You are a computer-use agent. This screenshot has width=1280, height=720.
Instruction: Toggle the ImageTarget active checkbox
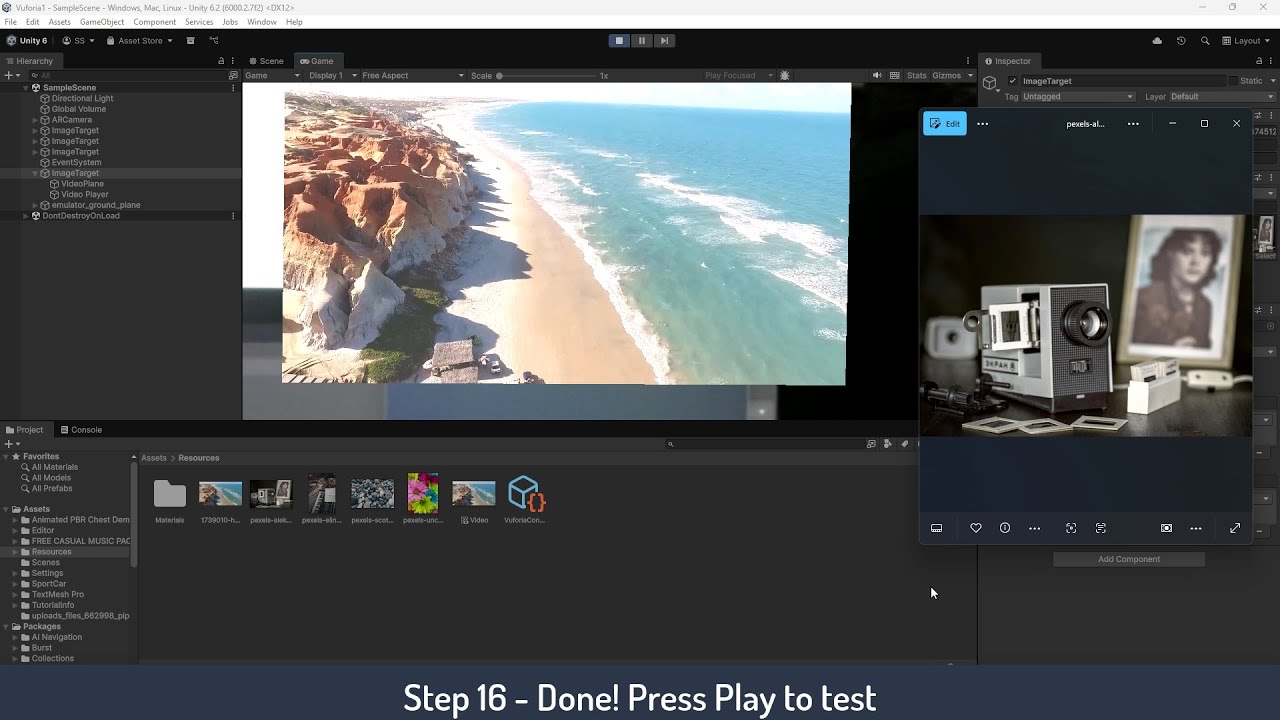(1012, 81)
